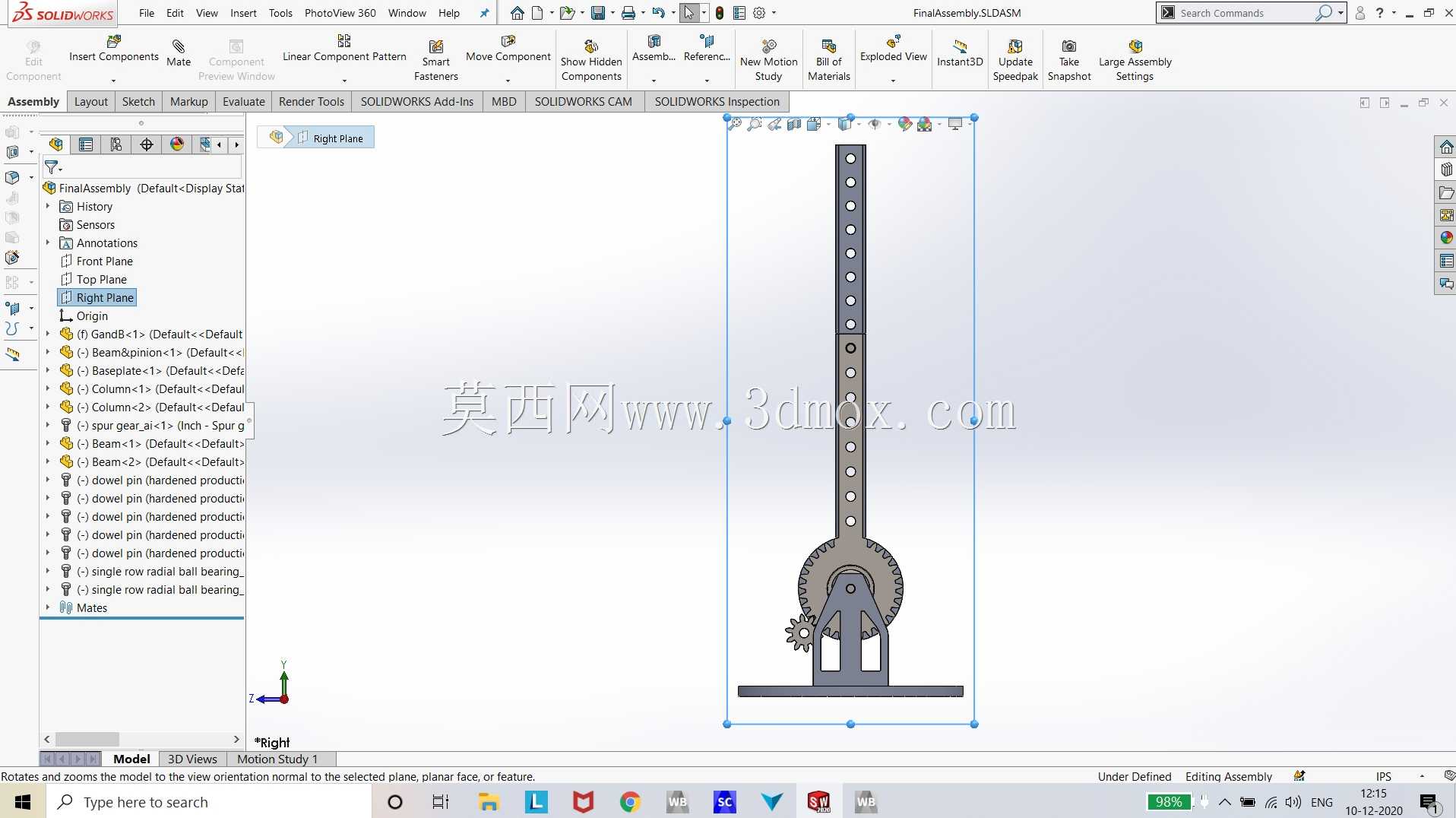Pin the menu bar

click(484, 13)
